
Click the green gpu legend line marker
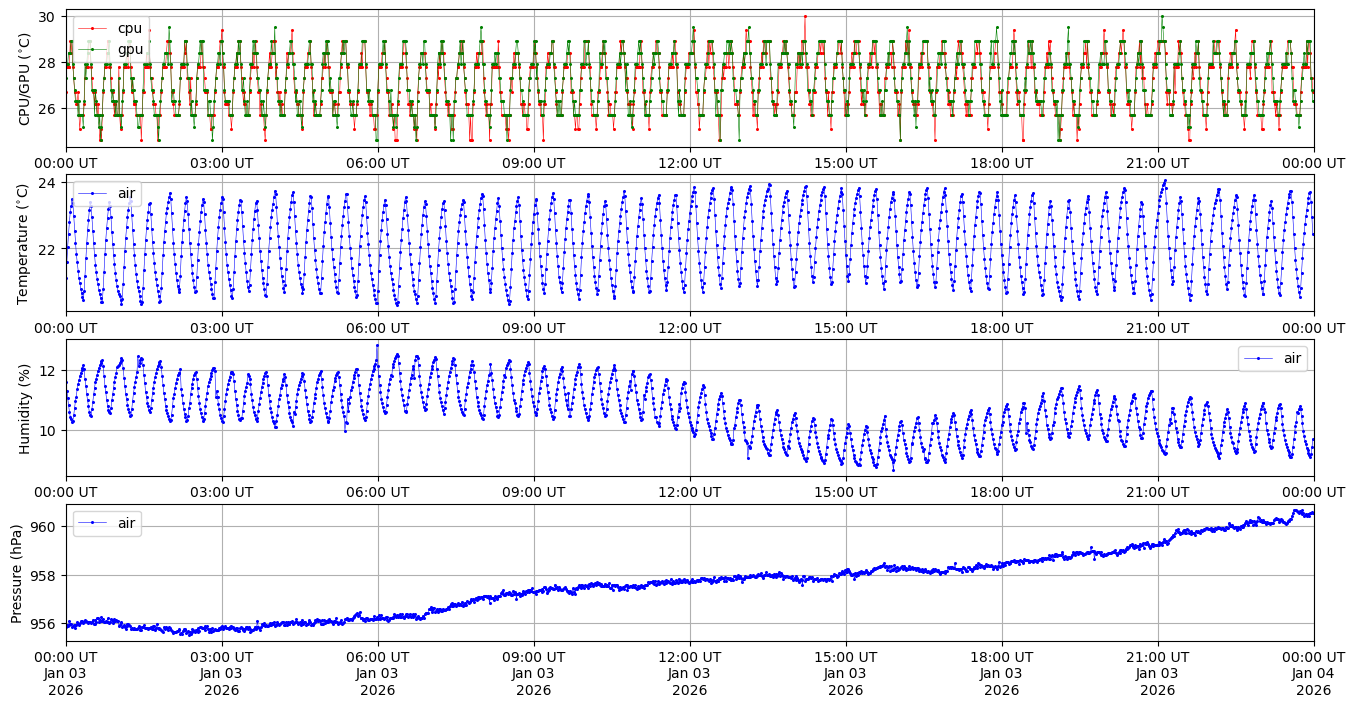(x=93, y=49)
